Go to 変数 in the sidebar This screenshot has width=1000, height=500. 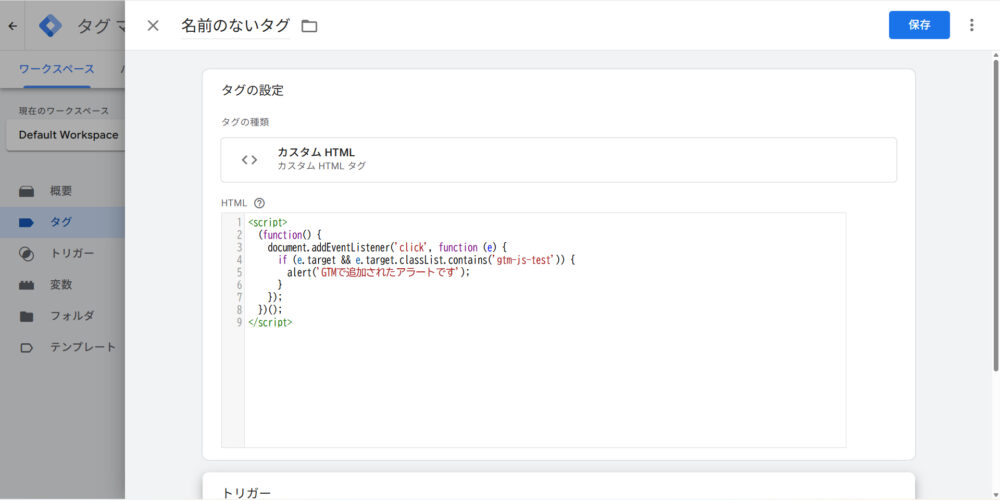(x=61, y=284)
